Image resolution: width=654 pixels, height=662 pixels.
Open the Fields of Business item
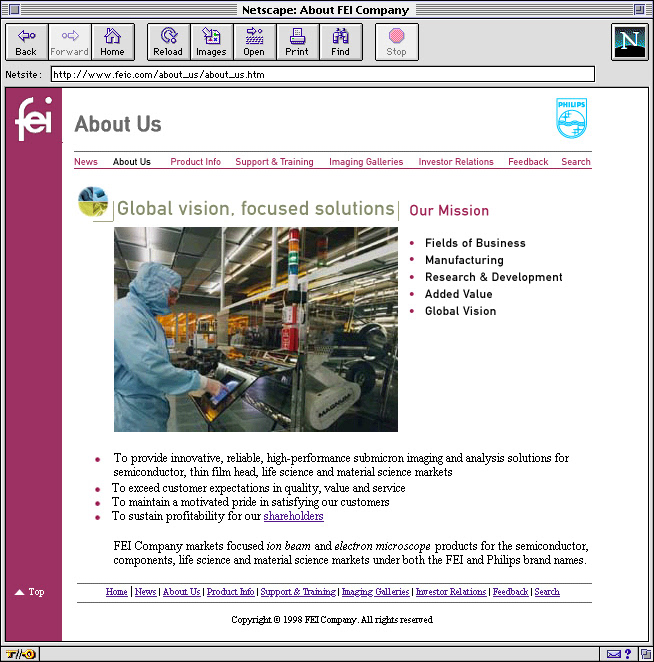coord(475,243)
